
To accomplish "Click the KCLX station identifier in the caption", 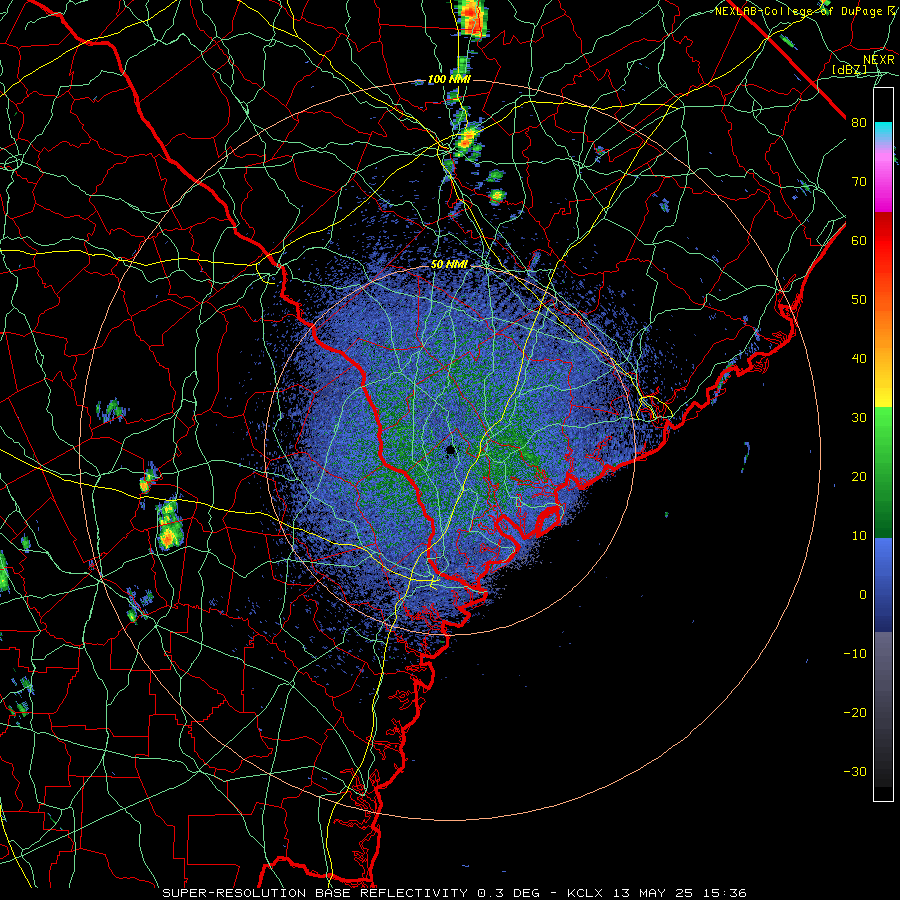I will tap(584, 893).
